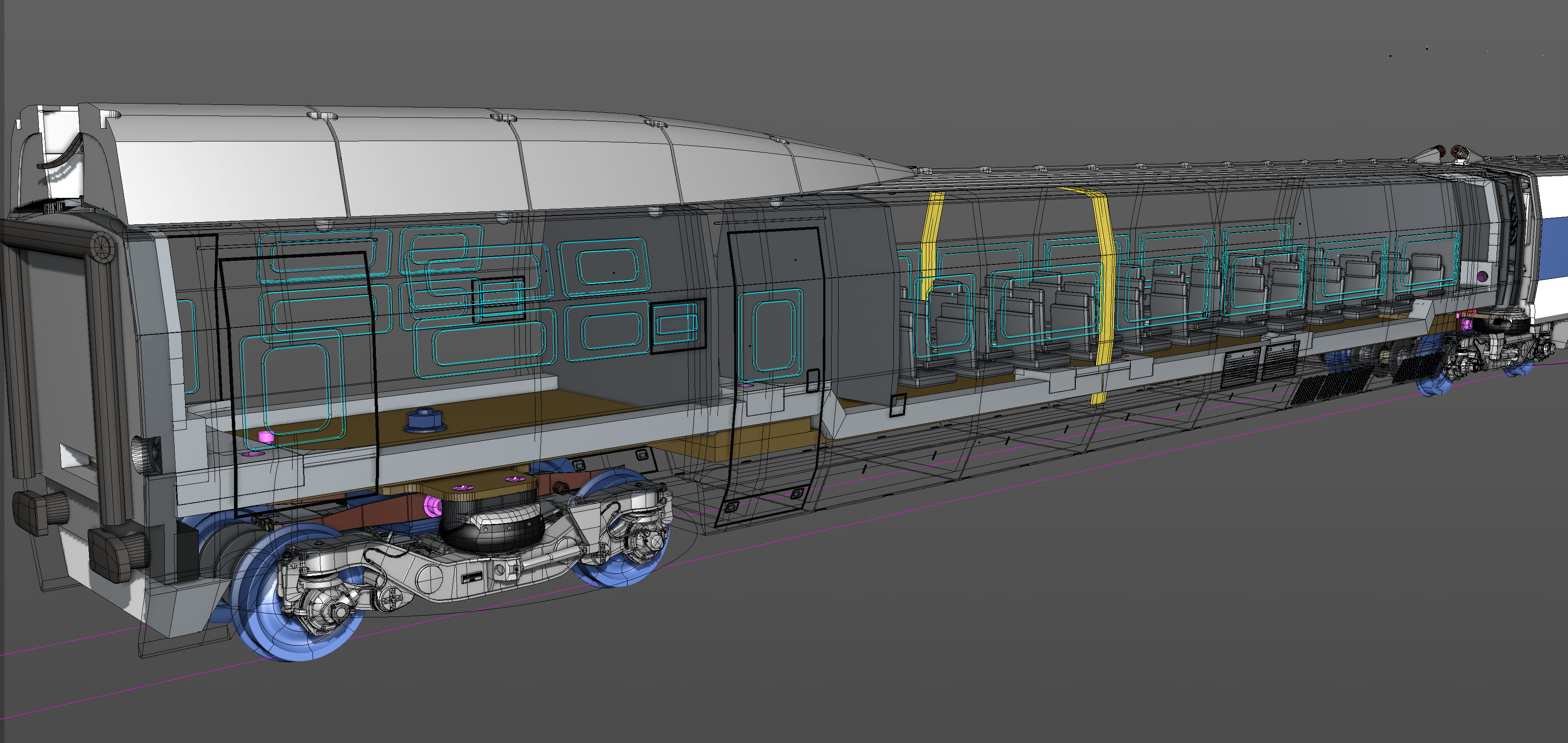Viewport: 1568px width, 743px height.
Task: Select the left underfloor louvre grille
Action: 1240,368
